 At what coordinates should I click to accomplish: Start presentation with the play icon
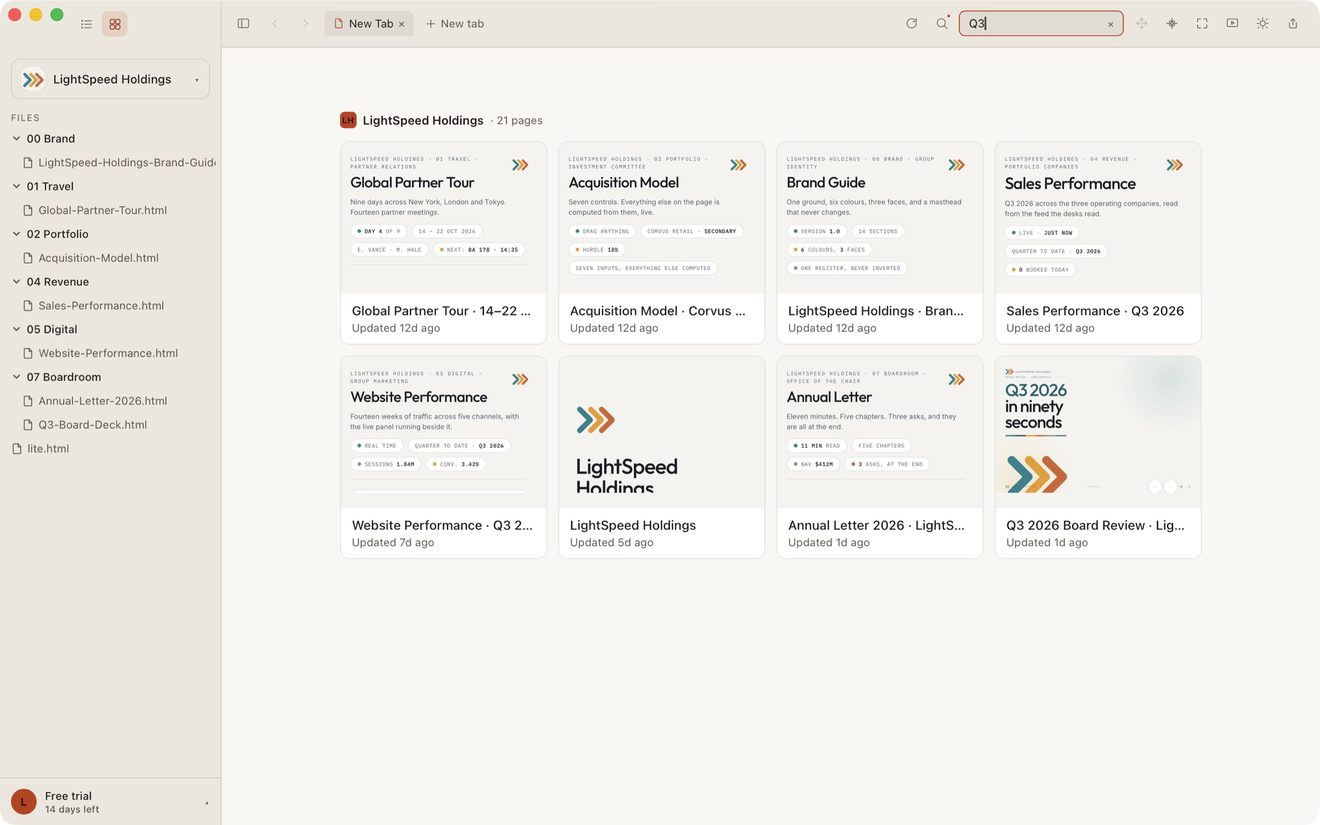[1232, 23]
